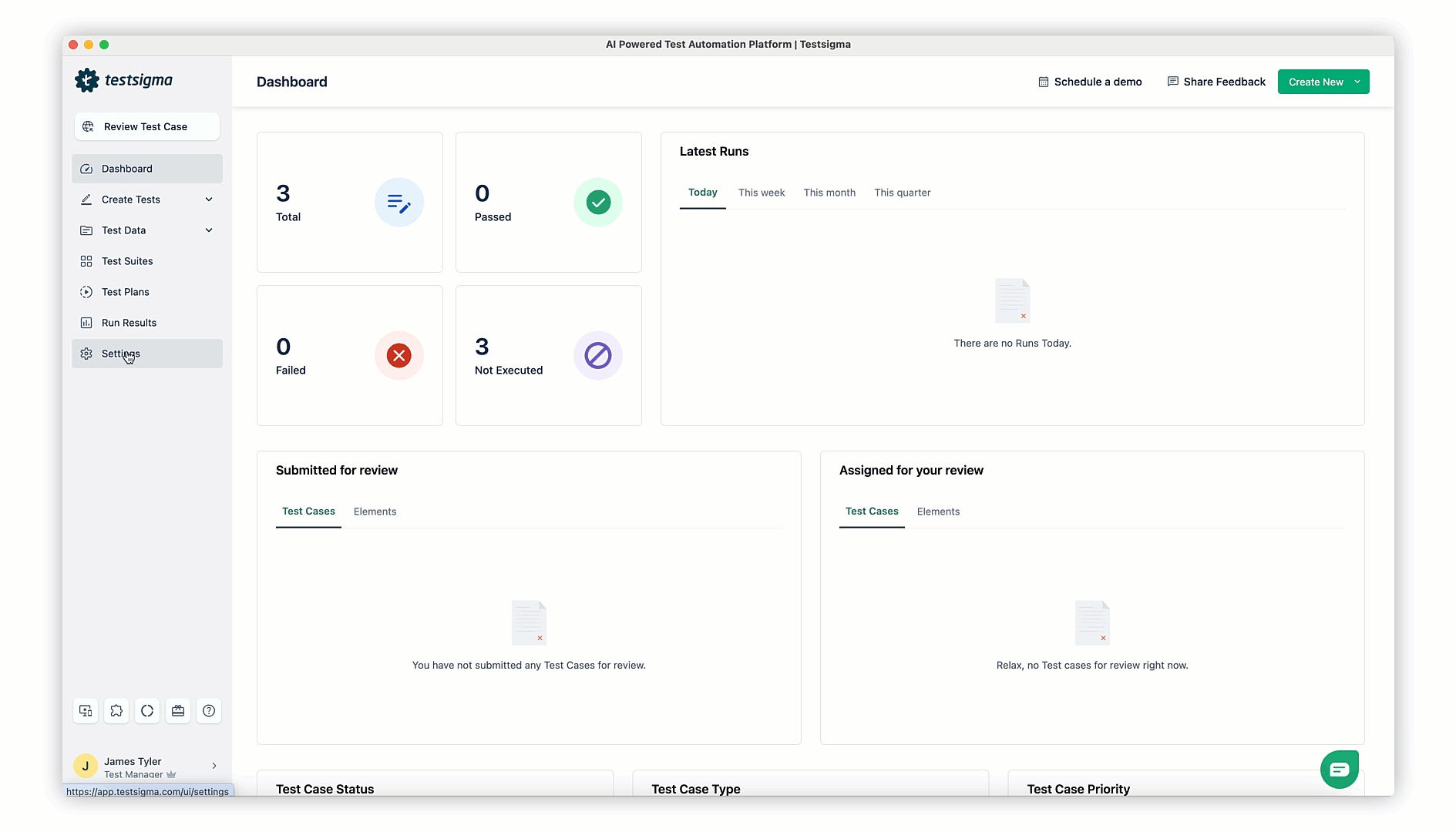The width and height of the screenshot is (1456, 832).
Task: Open Test Plans from the sidebar
Action: pyautogui.click(x=146, y=292)
